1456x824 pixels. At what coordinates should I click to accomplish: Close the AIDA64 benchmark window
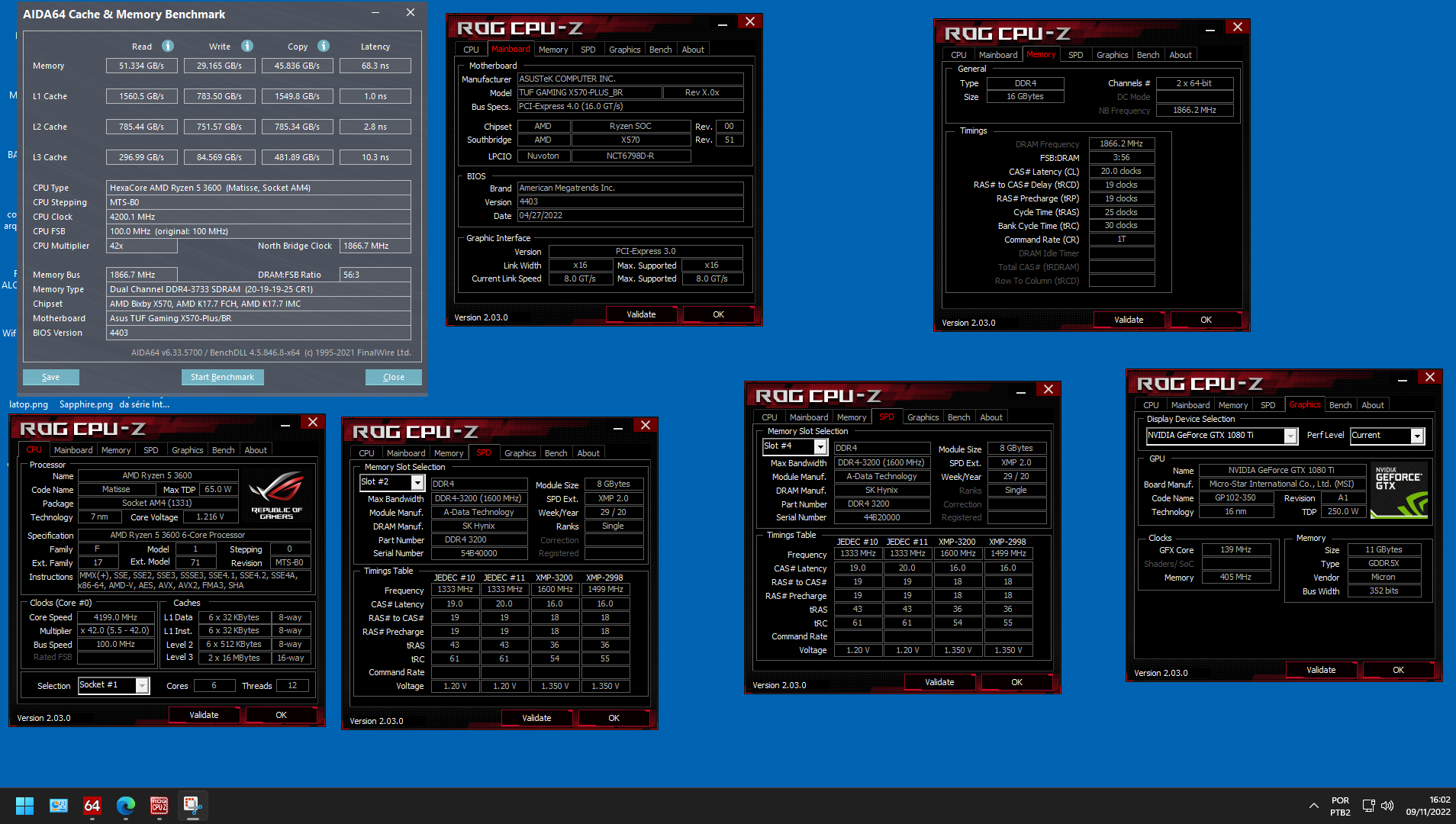click(x=411, y=13)
